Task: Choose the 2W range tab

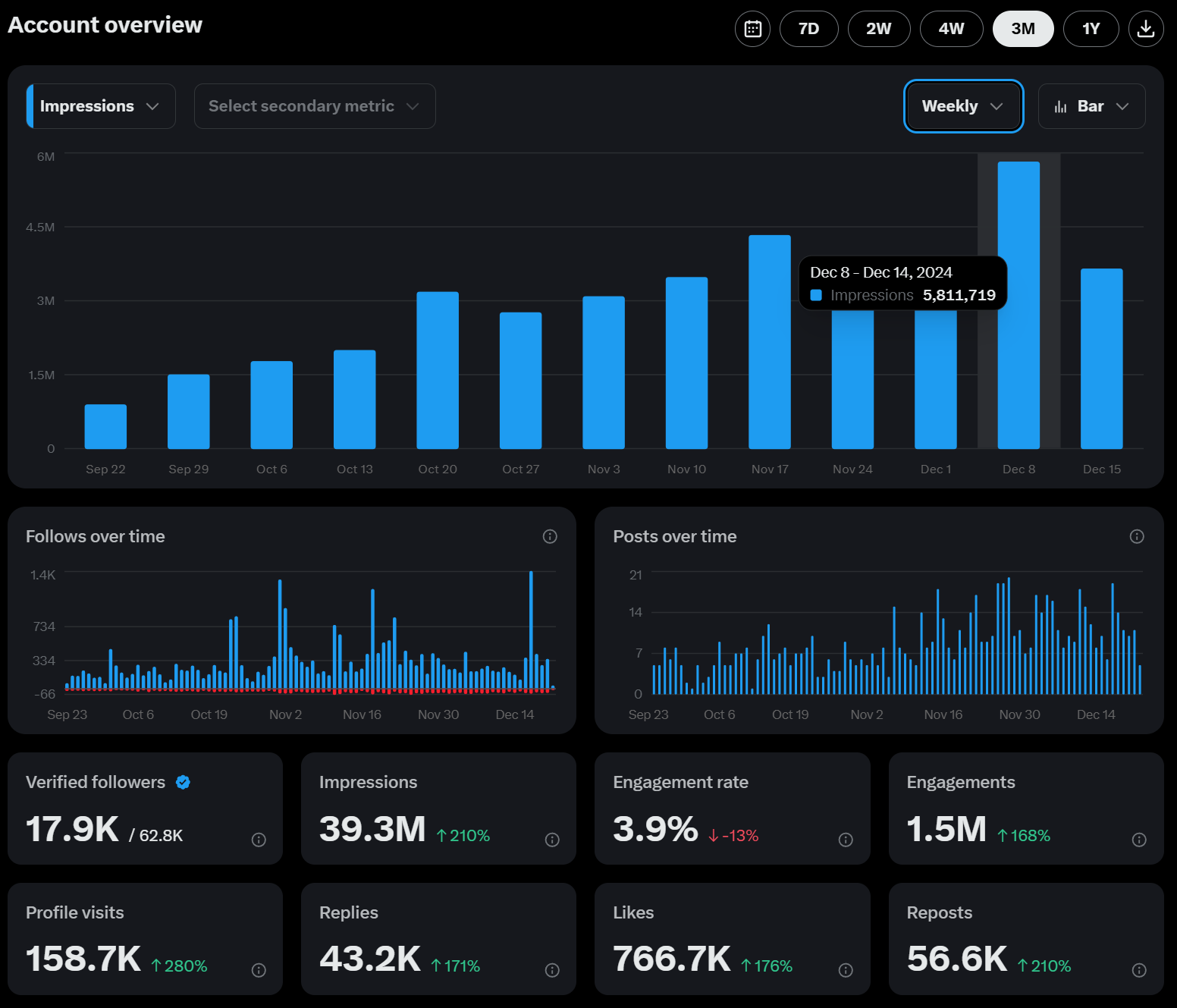Action: pos(878,29)
